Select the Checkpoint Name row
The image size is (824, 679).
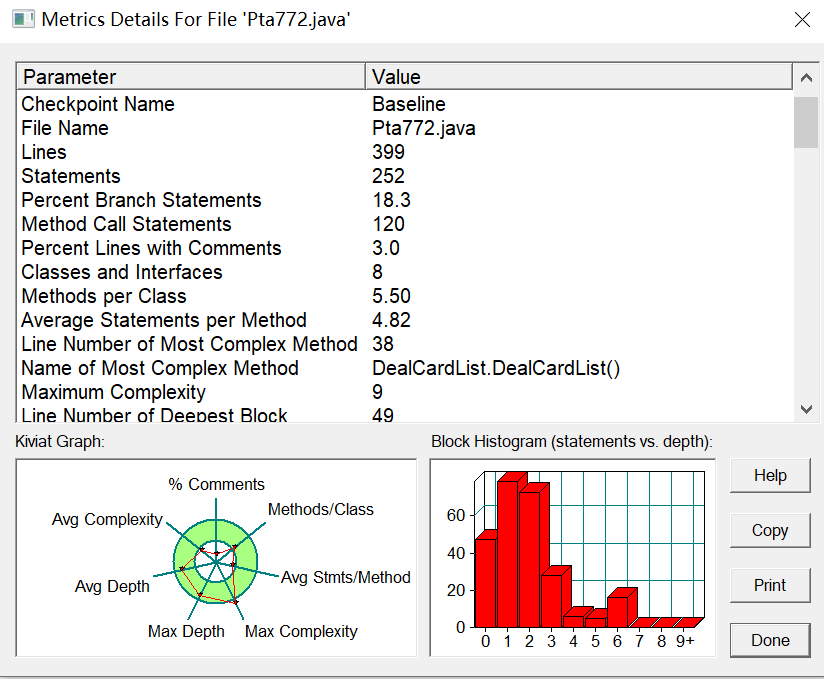click(x=405, y=104)
